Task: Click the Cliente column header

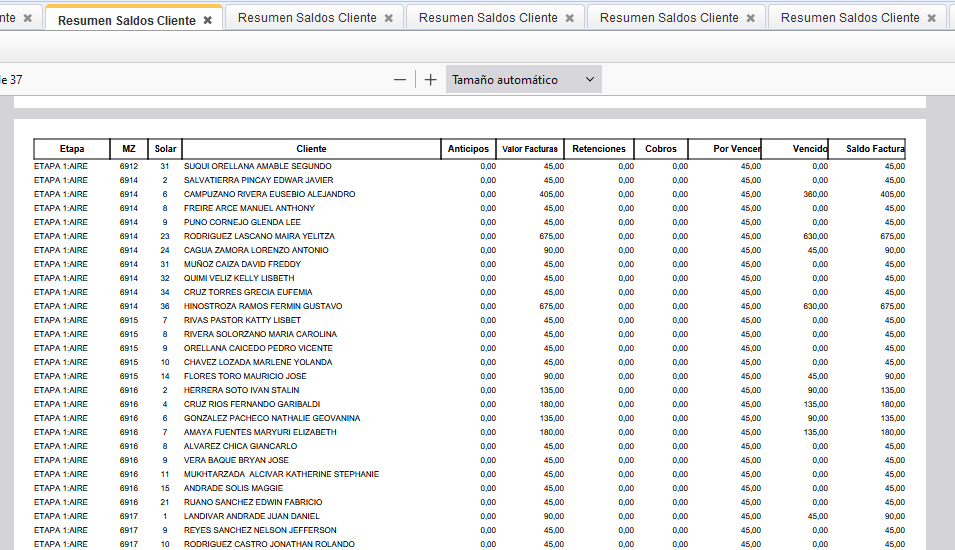Action: (x=311, y=149)
